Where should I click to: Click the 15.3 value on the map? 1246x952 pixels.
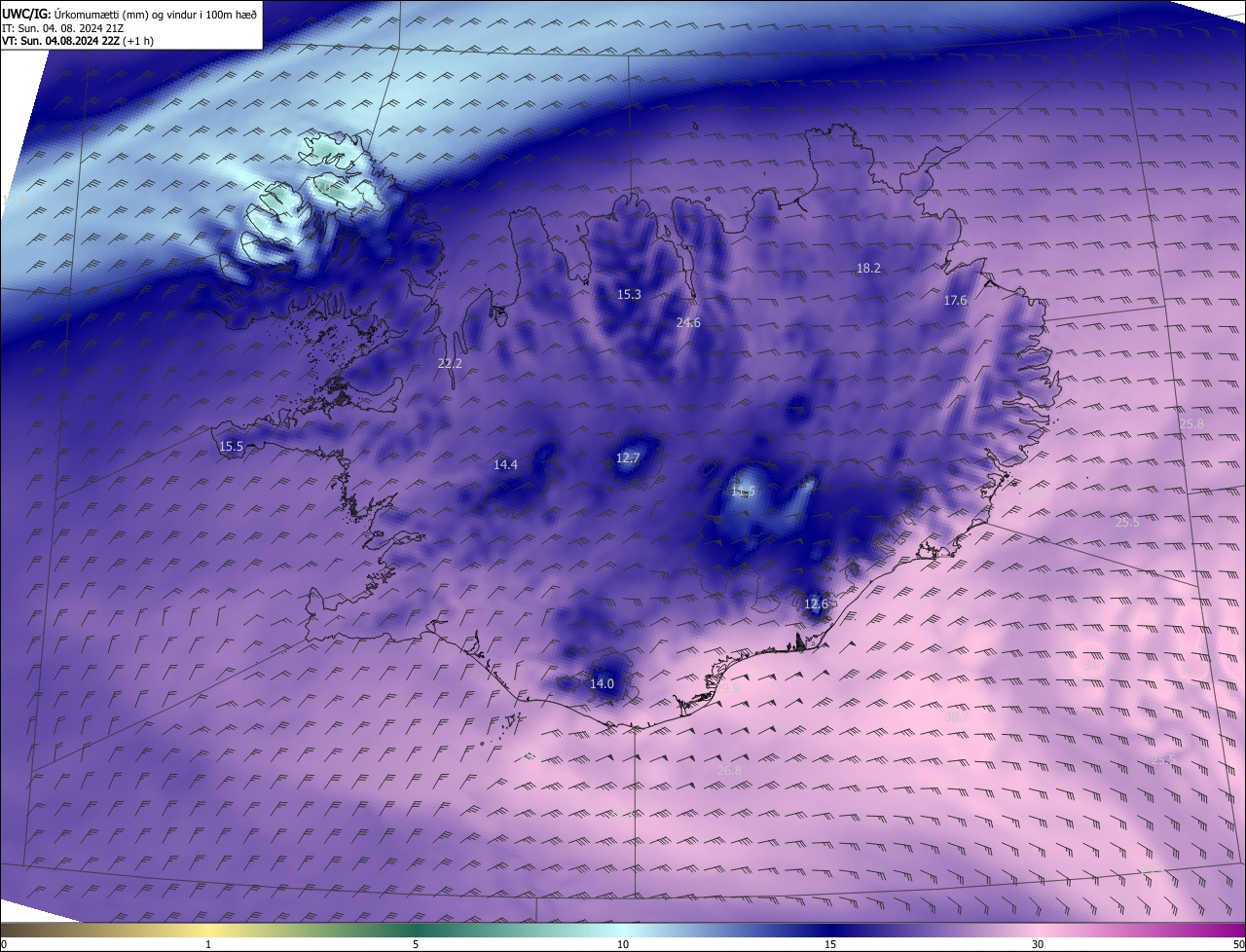629,294
